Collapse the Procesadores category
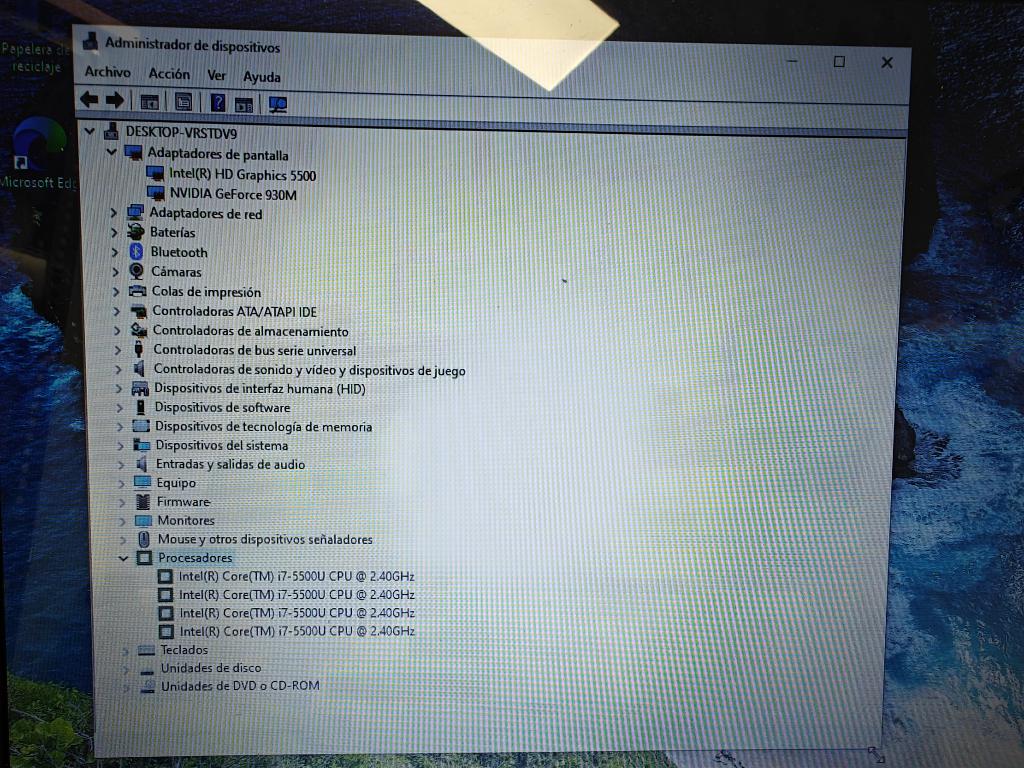 point(123,558)
